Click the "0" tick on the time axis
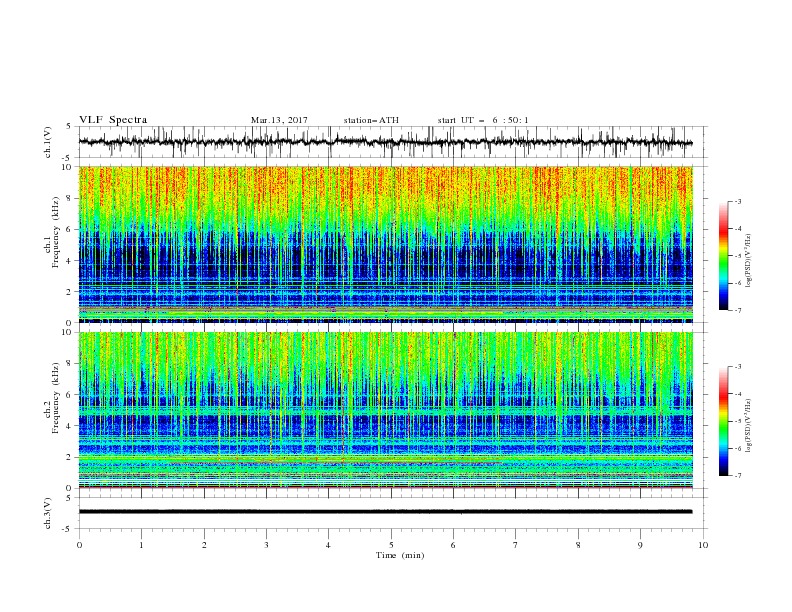Screen dimensions: 792x612 79,545
